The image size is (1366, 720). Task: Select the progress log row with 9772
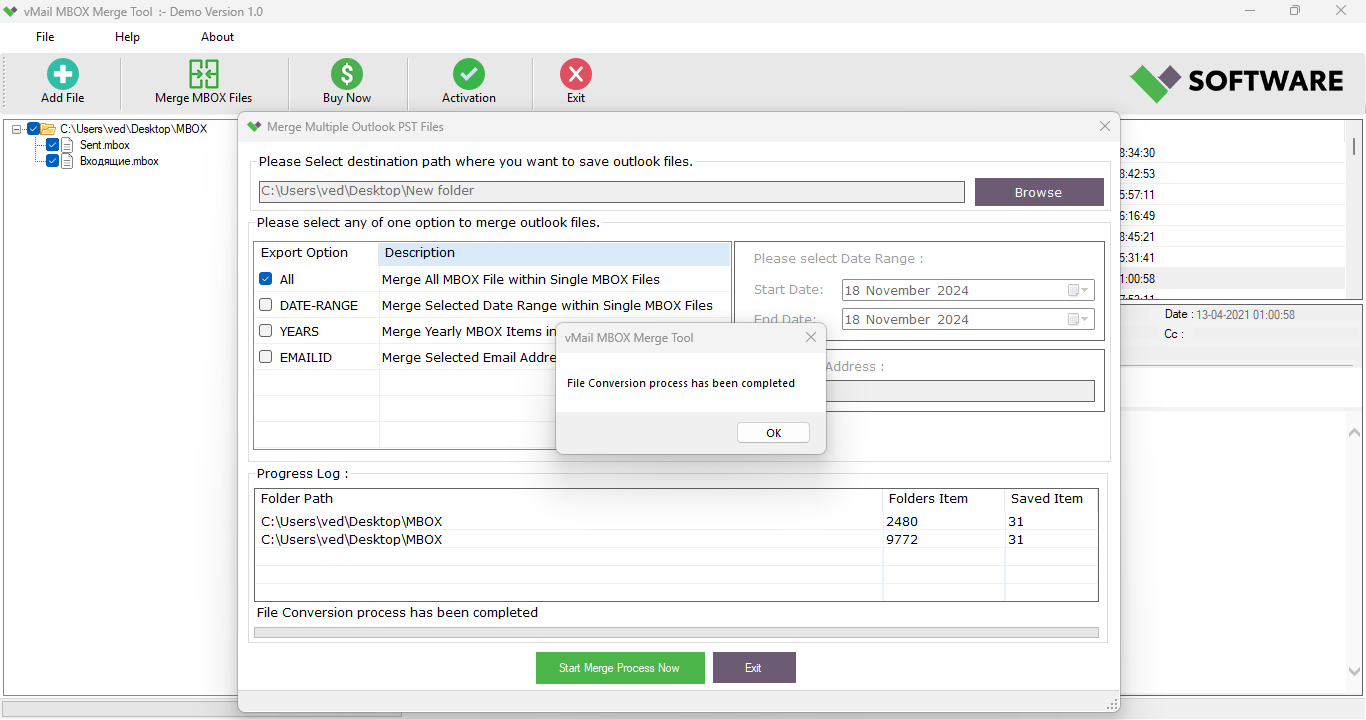click(x=676, y=539)
